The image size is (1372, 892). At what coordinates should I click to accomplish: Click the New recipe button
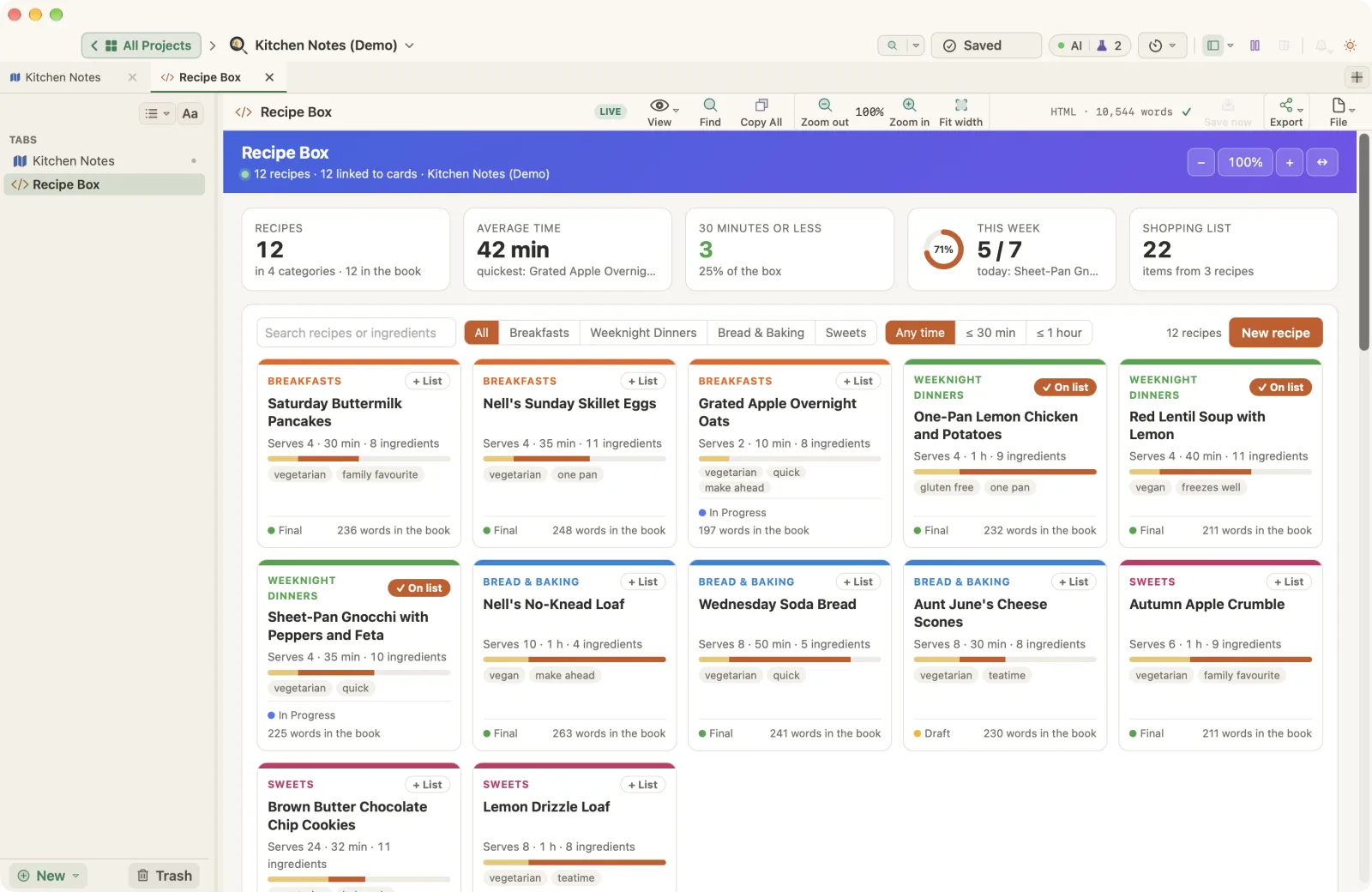(x=1275, y=333)
